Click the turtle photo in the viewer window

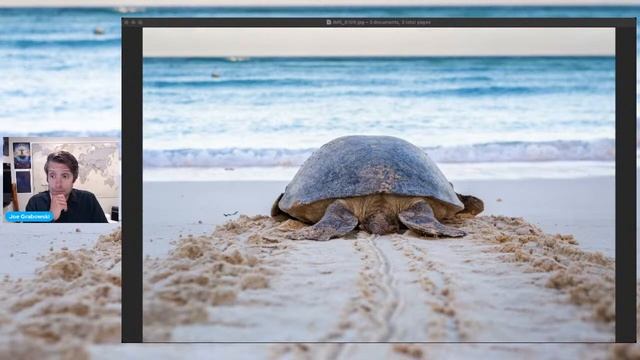(x=379, y=184)
